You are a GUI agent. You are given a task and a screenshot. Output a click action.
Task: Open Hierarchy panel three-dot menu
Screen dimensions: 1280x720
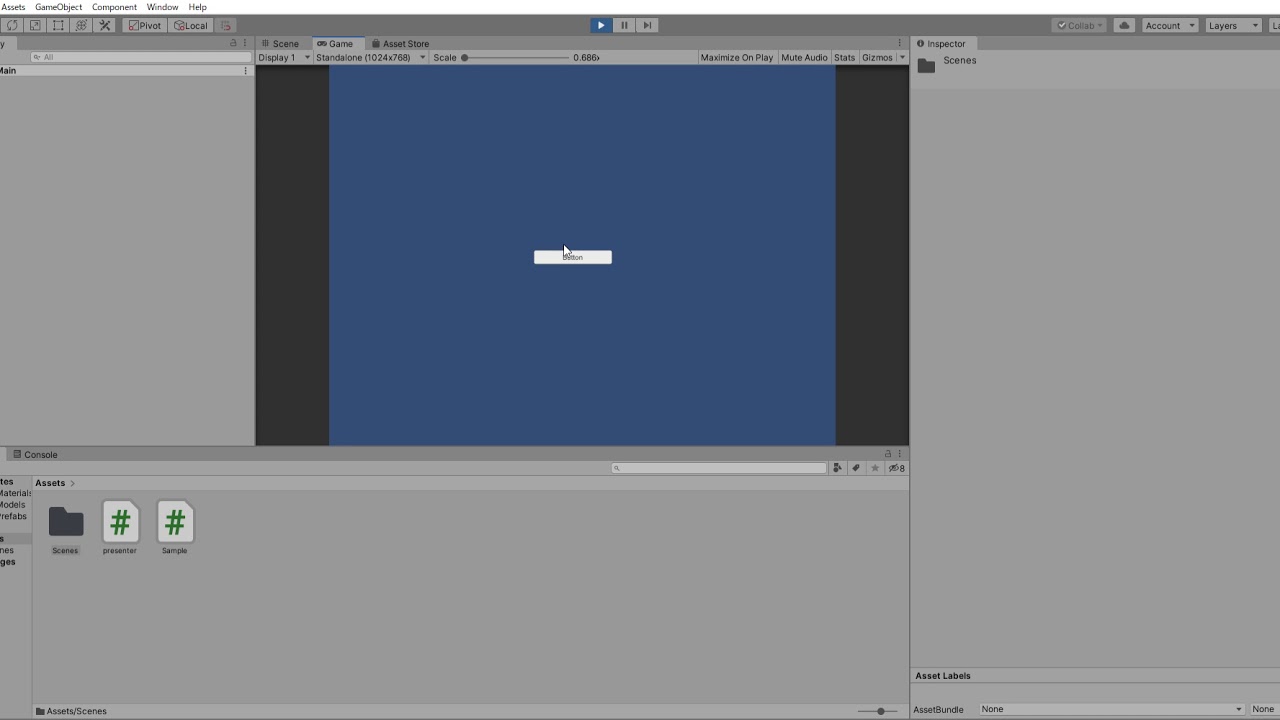[245, 43]
